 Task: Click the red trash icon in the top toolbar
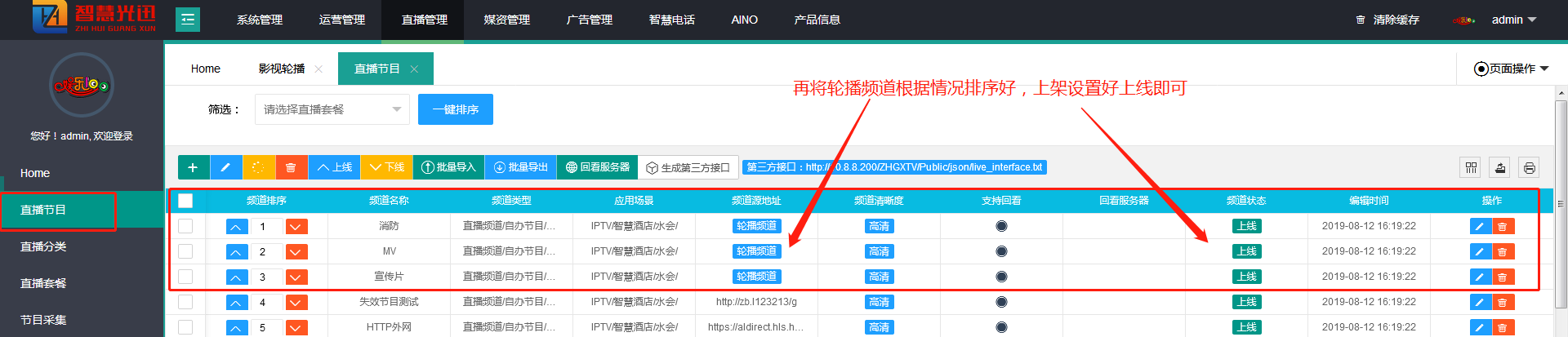point(291,167)
